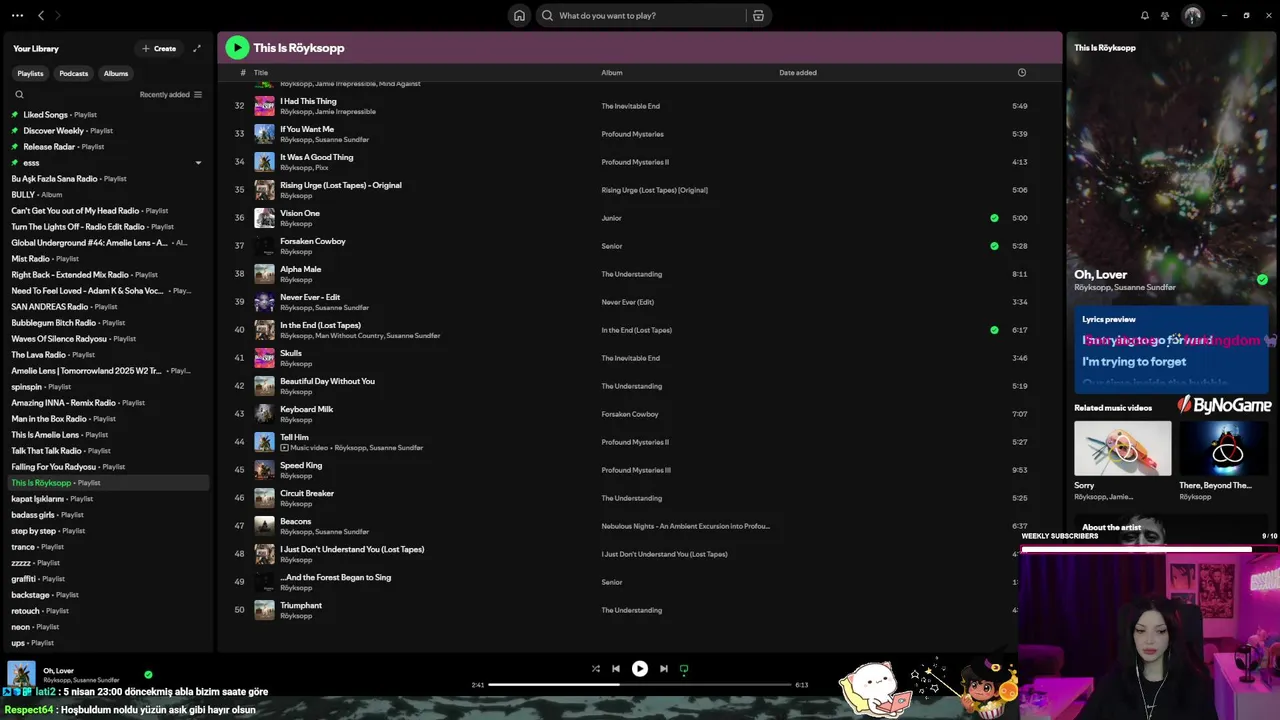
Task: Open the Create menu
Action: (x=159, y=48)
